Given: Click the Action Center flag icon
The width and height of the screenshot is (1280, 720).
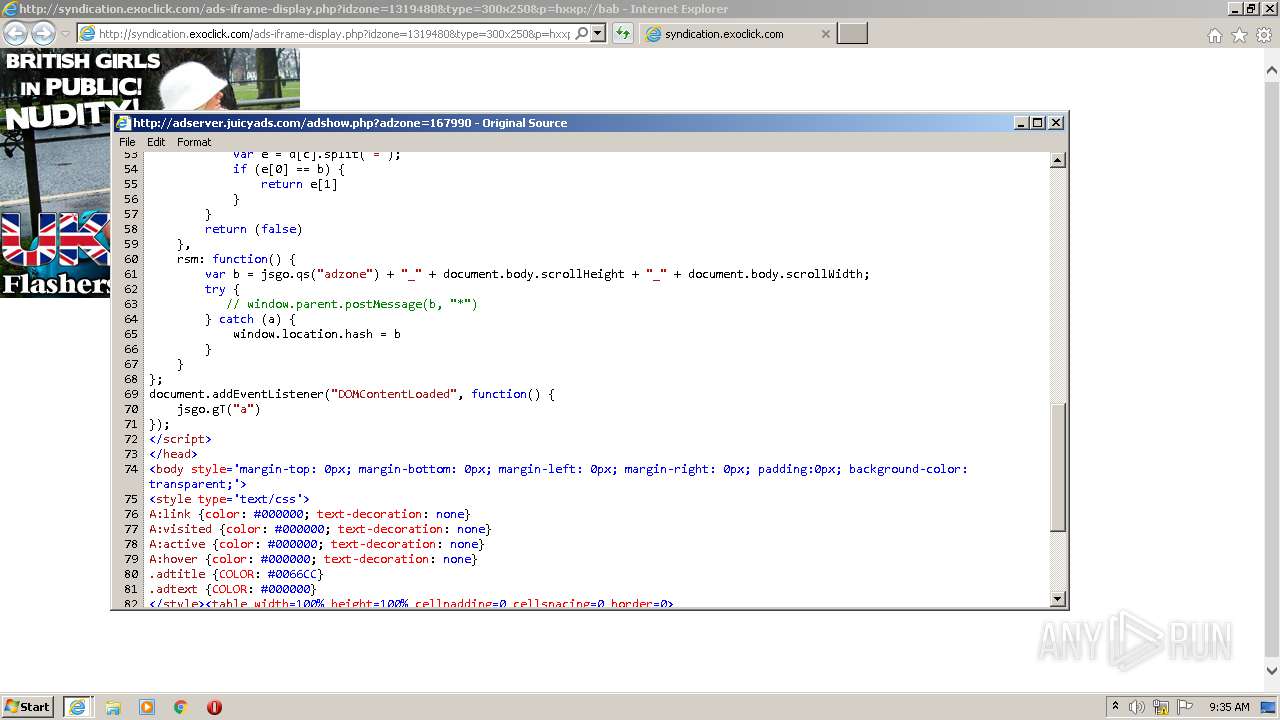Looking at the screenshot, I should 1185,707.
